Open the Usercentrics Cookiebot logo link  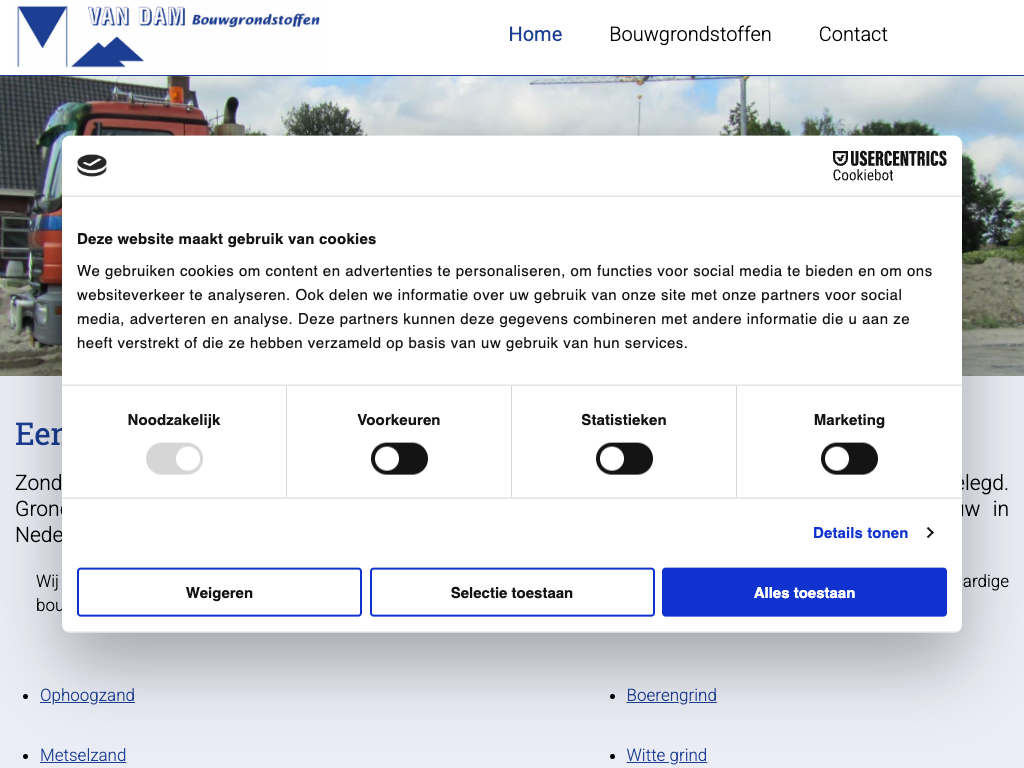tap(889, 166)
